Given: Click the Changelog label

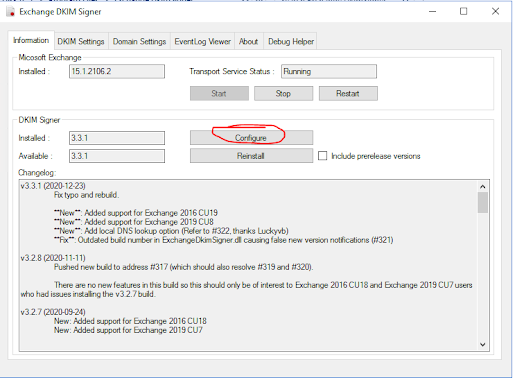Looking at the screenshot, I should pyautogui.click(x=37, y=172).
